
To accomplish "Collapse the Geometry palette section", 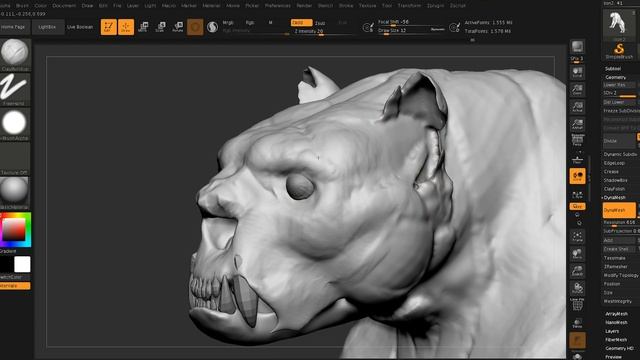I will point(616,77).
